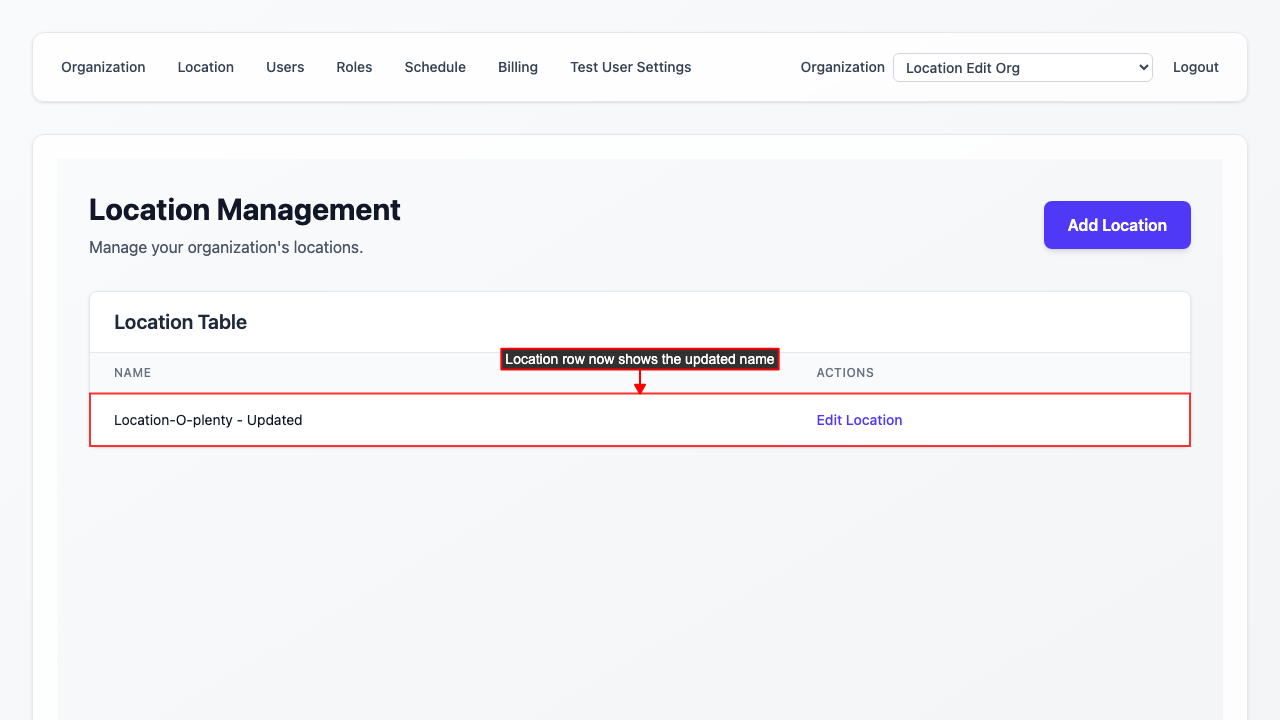The image size is (1280, 720).
Task: Select the Location-O-plenty - Updated name cell
Action: [208, 420]
